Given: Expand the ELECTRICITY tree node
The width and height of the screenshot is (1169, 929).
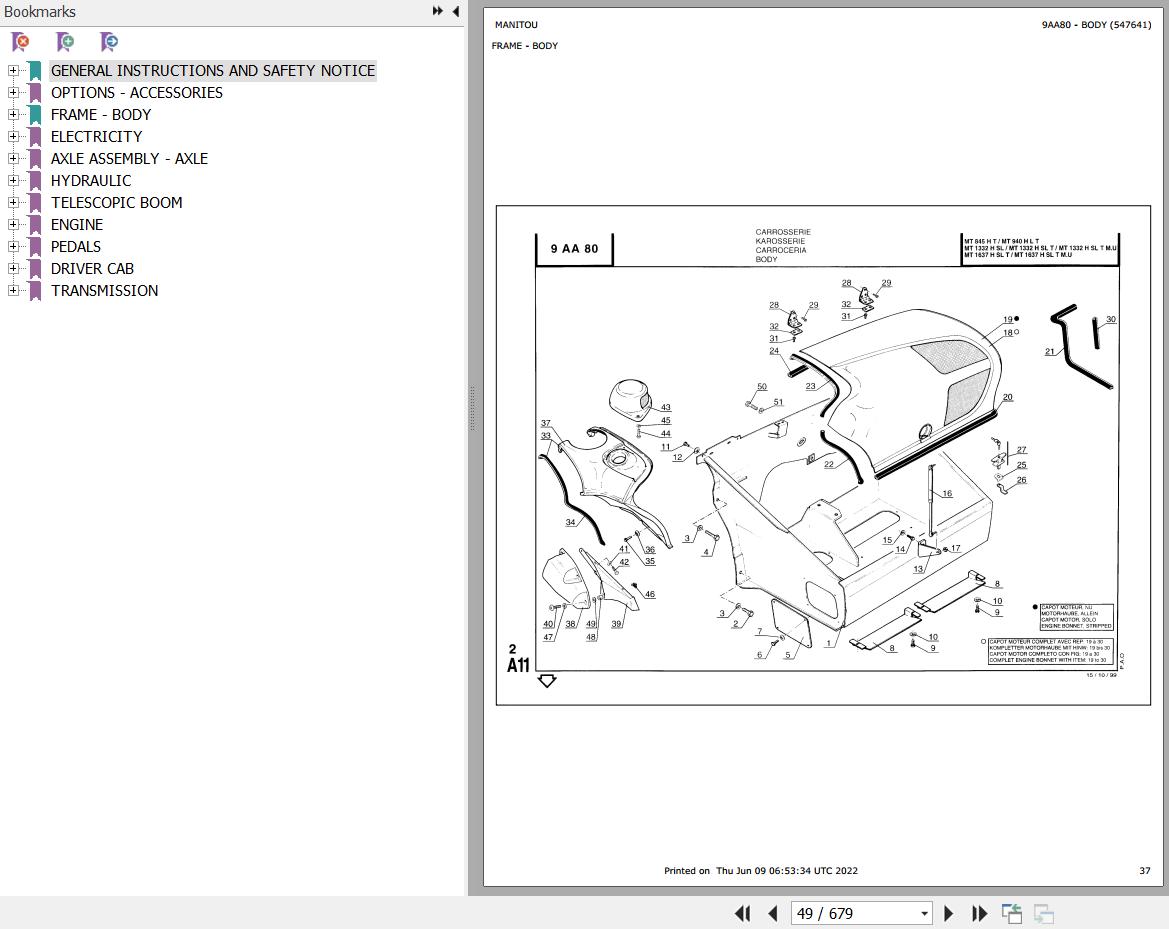Looking at the screenshot, I should click(x=13, y=136).
